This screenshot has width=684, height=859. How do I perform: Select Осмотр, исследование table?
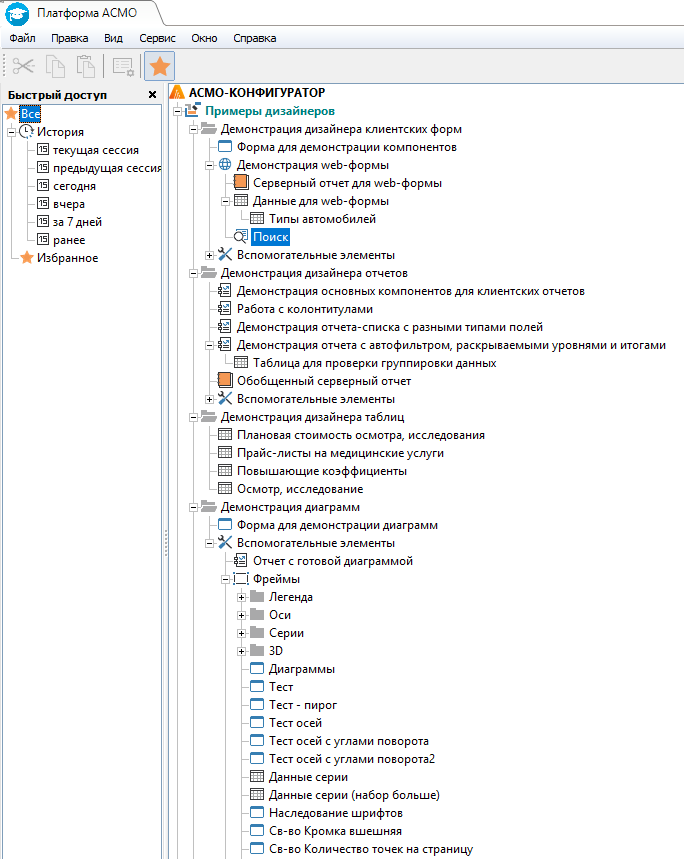click(300, 489)
